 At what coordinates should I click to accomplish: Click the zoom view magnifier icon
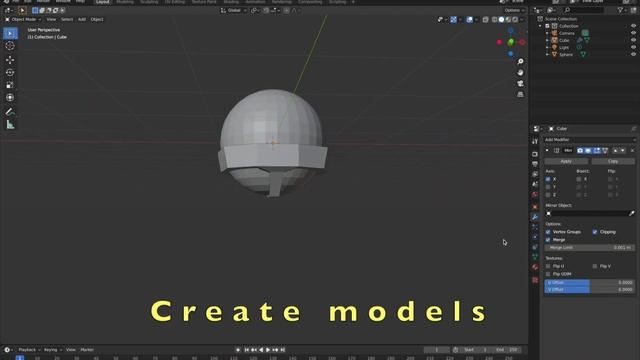[x=520, y=62]
